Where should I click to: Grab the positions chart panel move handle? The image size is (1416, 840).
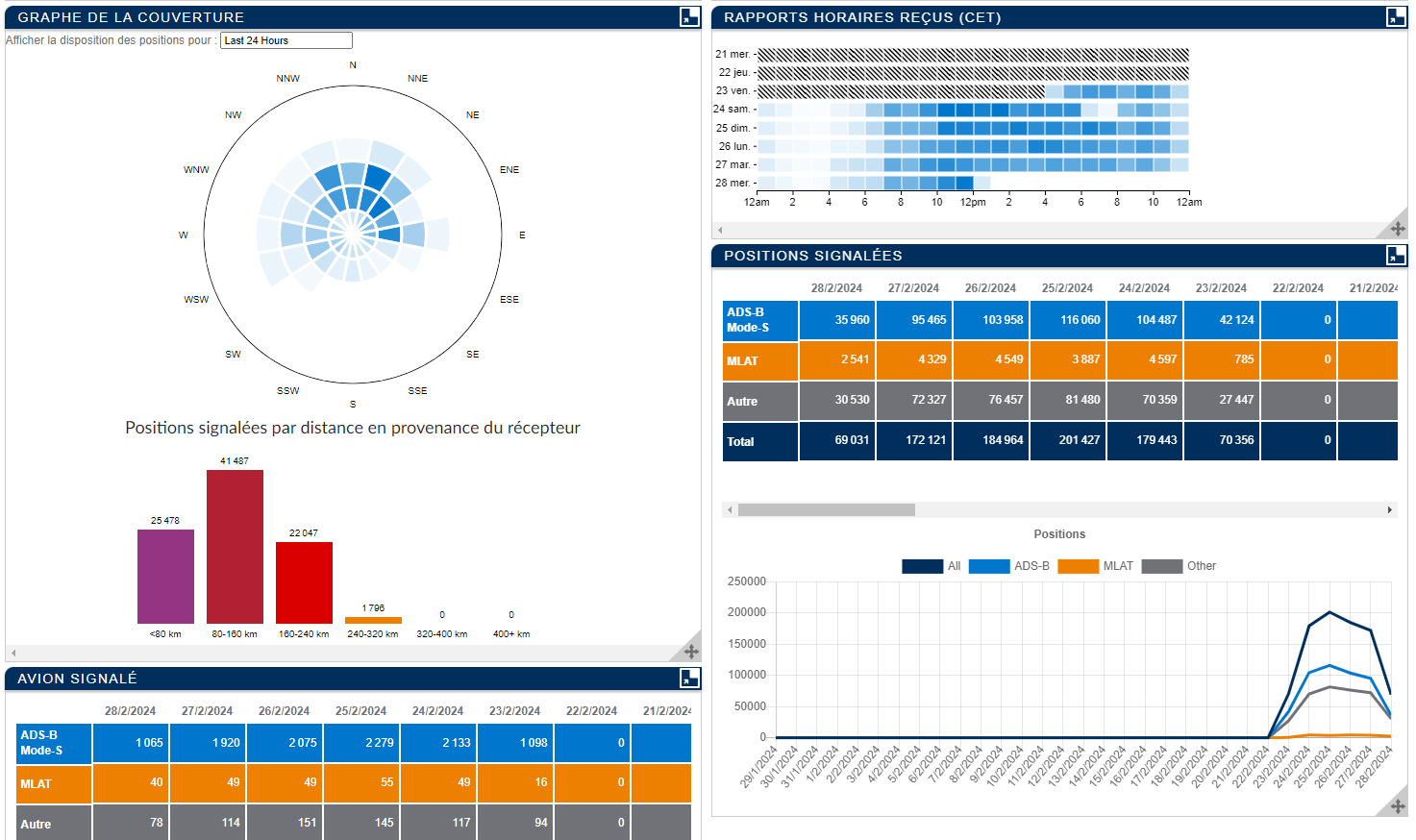(1397, 806)
